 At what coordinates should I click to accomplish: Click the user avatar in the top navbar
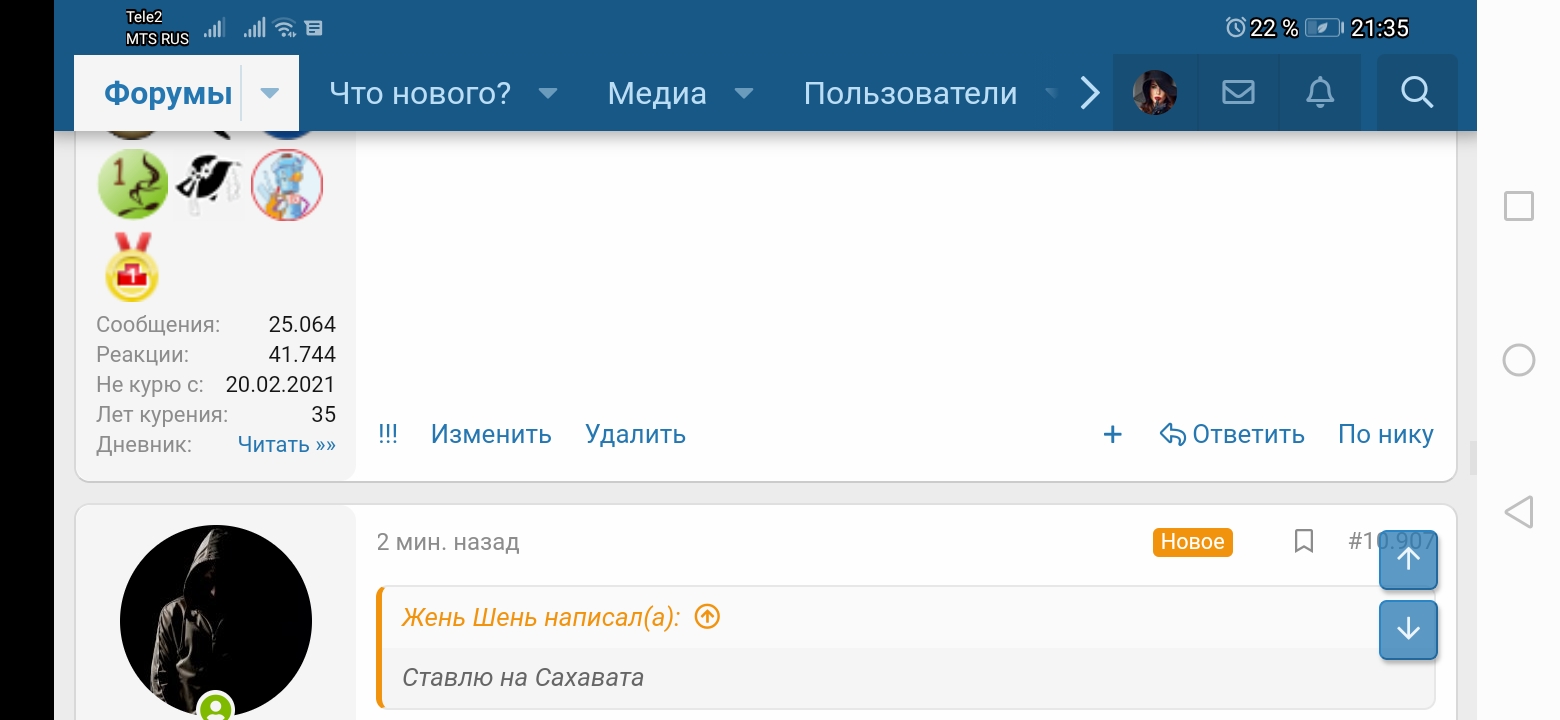[1155, 92]
